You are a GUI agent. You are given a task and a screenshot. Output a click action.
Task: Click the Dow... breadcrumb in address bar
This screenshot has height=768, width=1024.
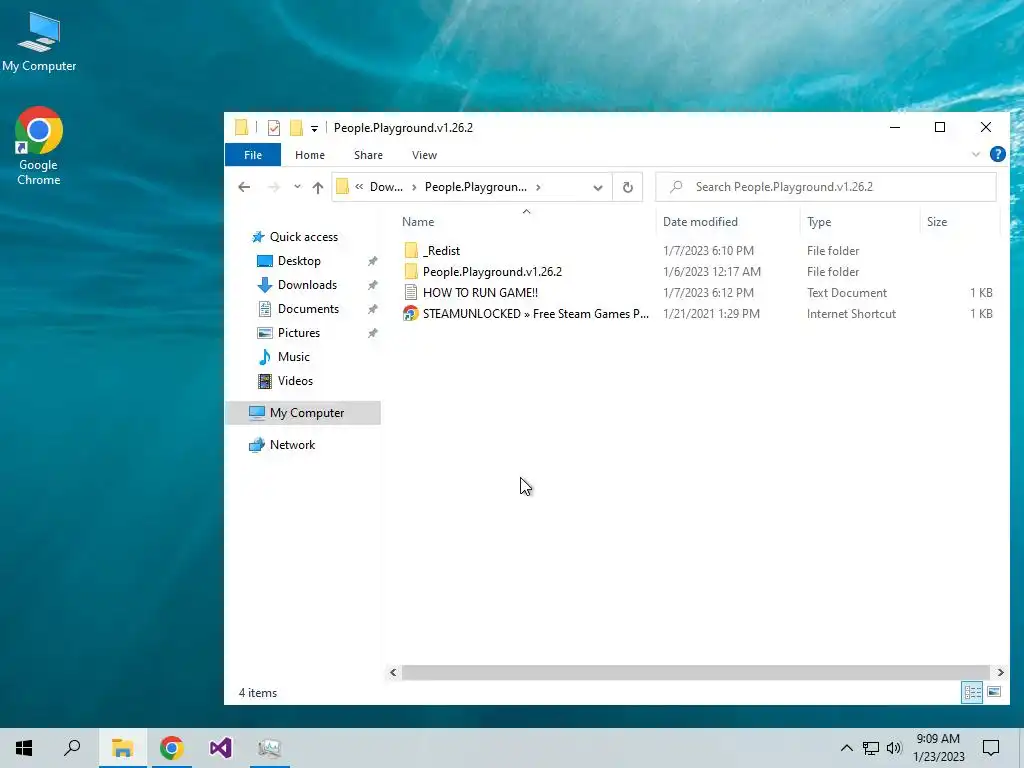point(386,187)
